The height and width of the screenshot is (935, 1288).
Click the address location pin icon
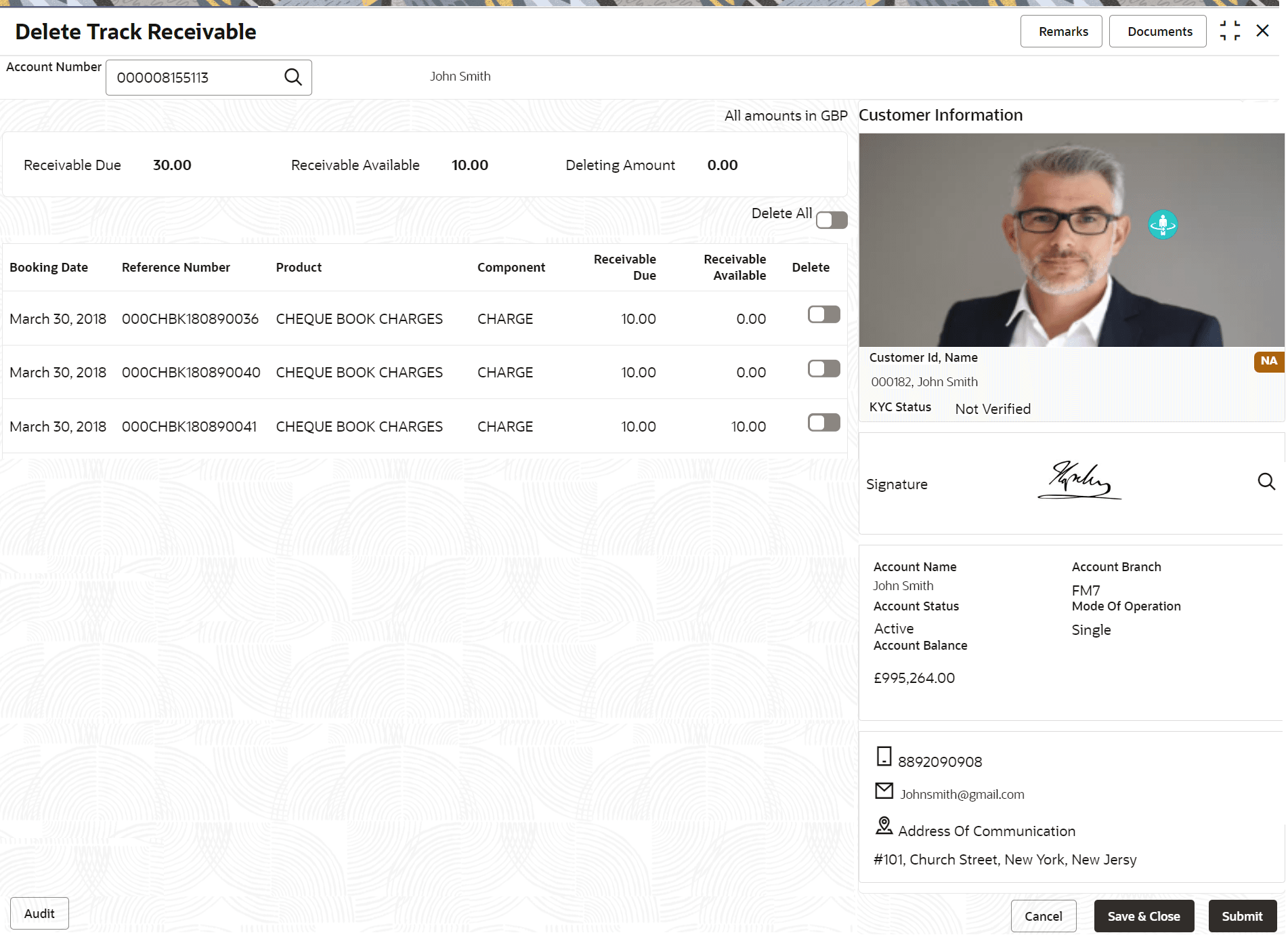pyautogui.click(x=884, y=825)
